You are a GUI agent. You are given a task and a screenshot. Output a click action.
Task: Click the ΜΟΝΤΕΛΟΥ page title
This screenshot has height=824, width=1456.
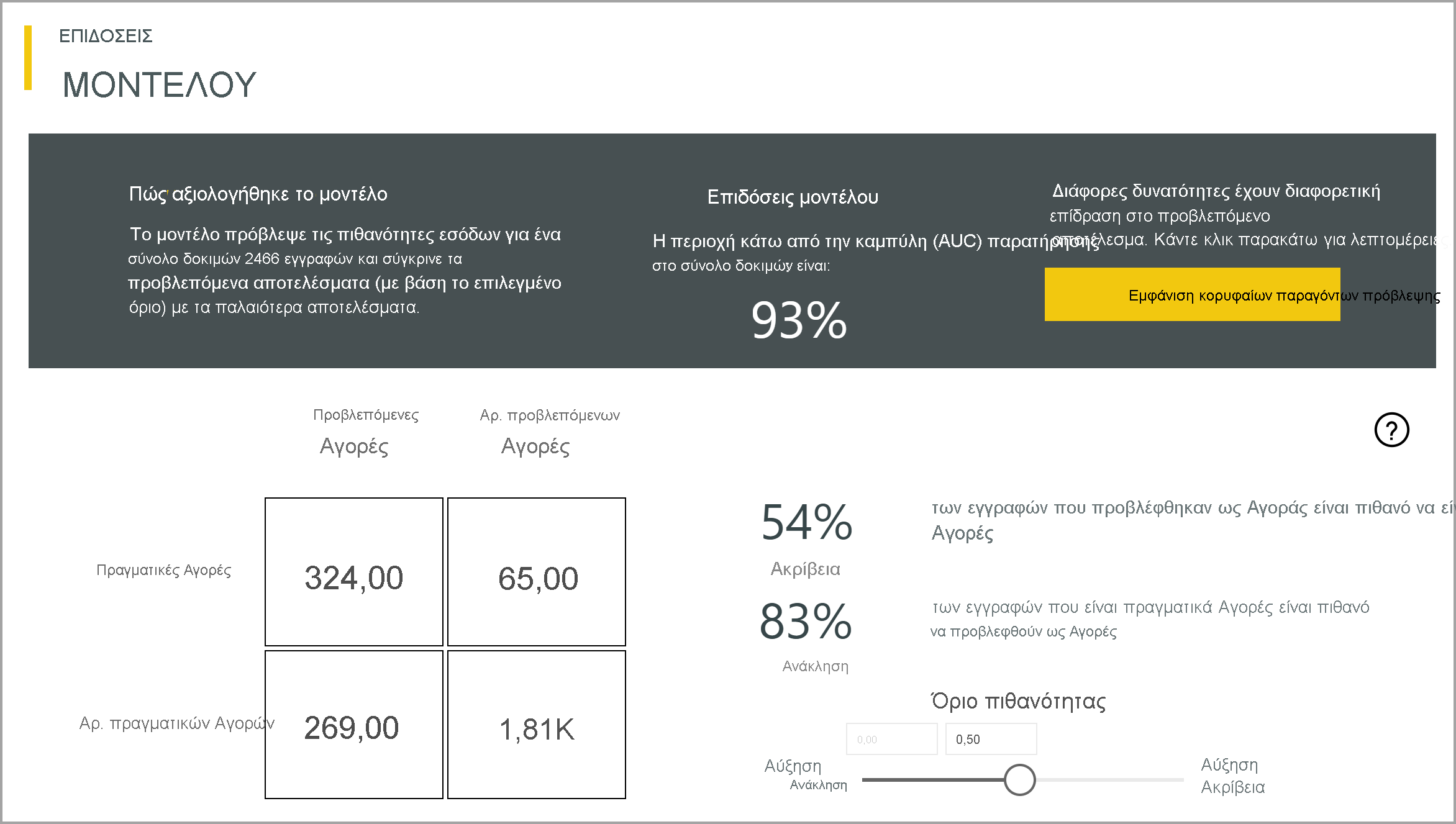pyautogui.click(x=160, y=84)
